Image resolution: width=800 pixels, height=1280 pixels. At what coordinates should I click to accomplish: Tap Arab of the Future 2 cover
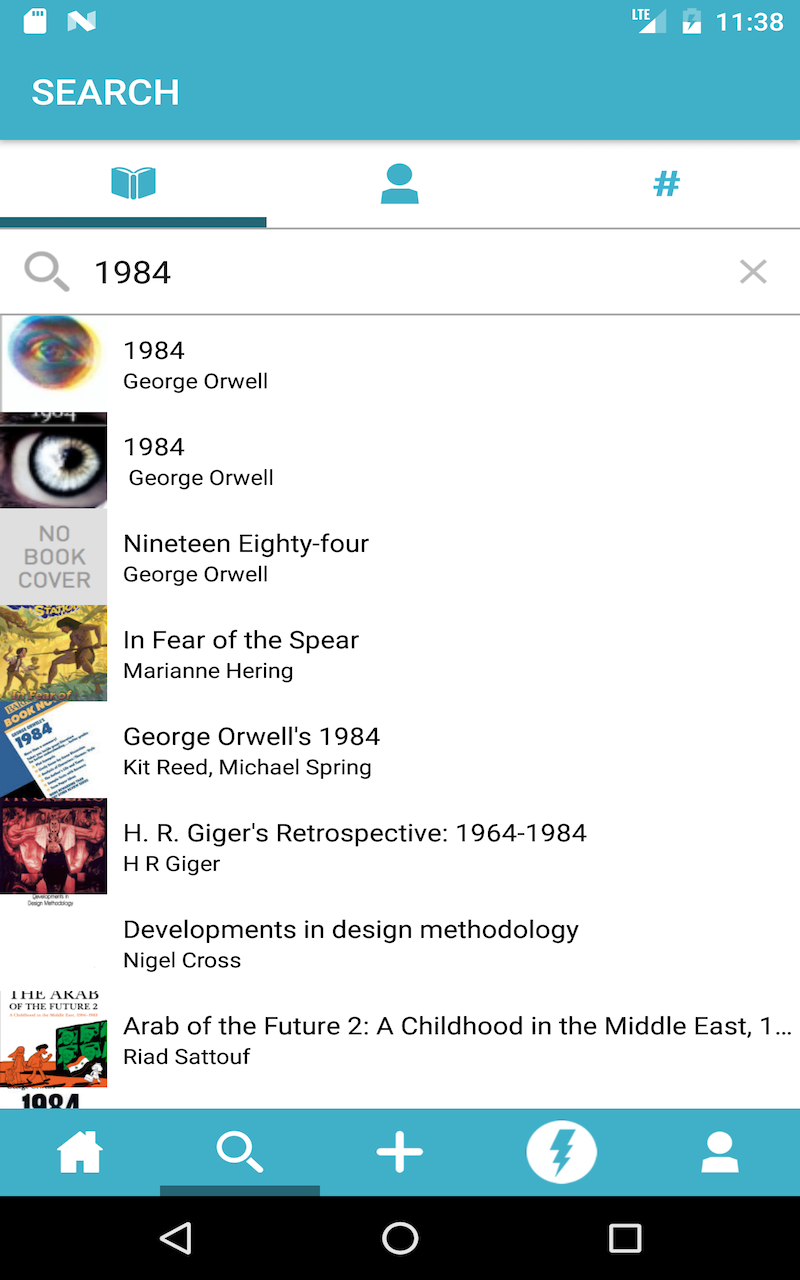pos(54,1039)
